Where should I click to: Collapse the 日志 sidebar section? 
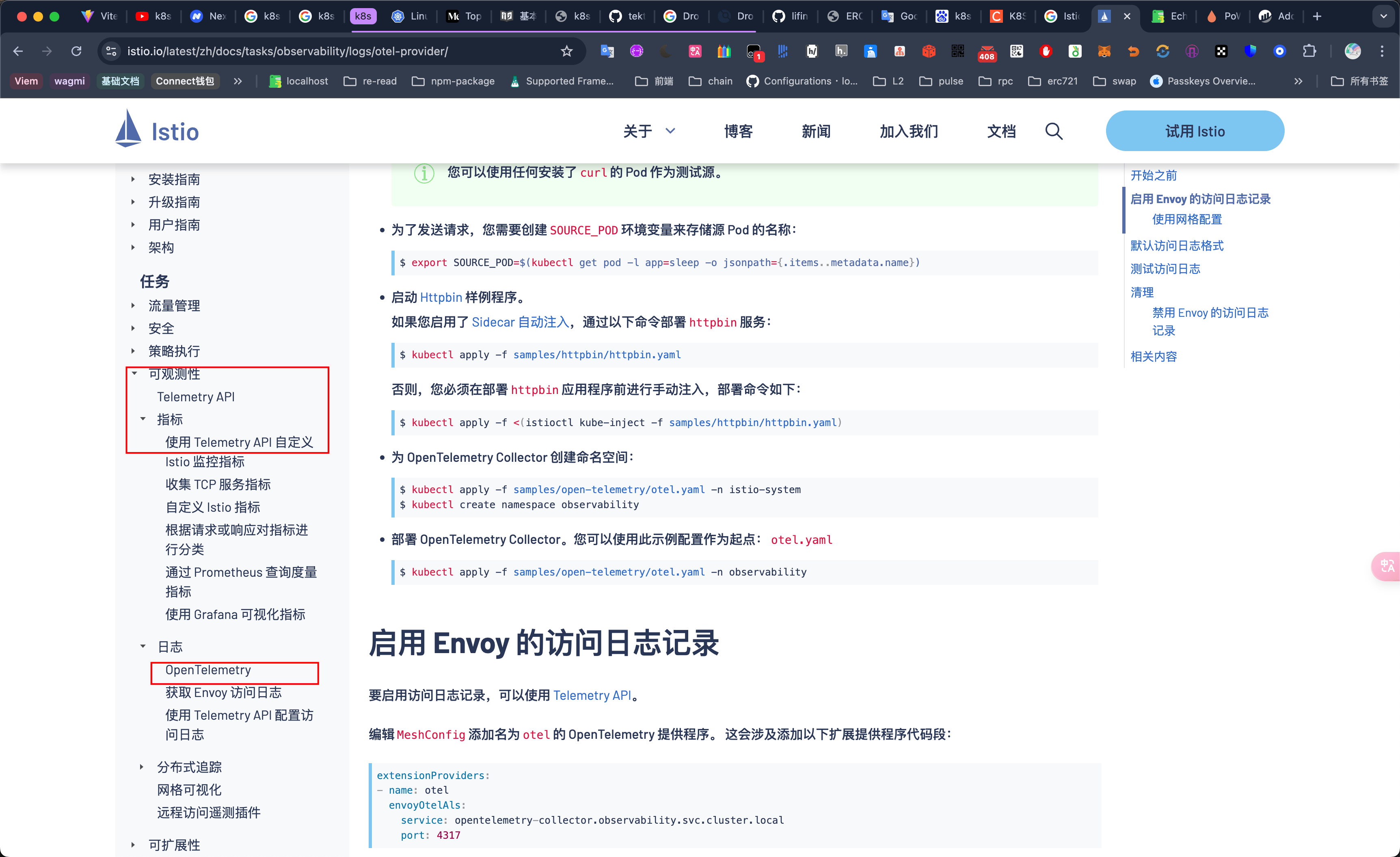coord(143,646)
